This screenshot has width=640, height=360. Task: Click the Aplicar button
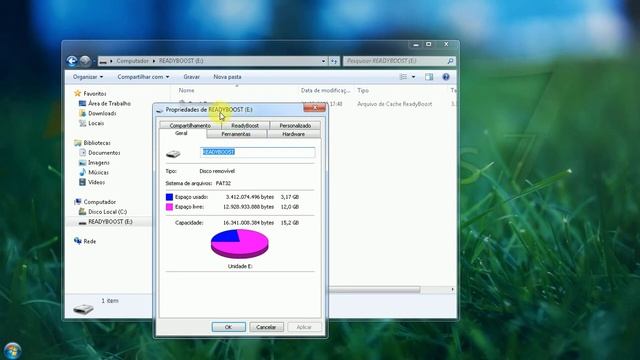pyautogui.click(x=304, y=327)
